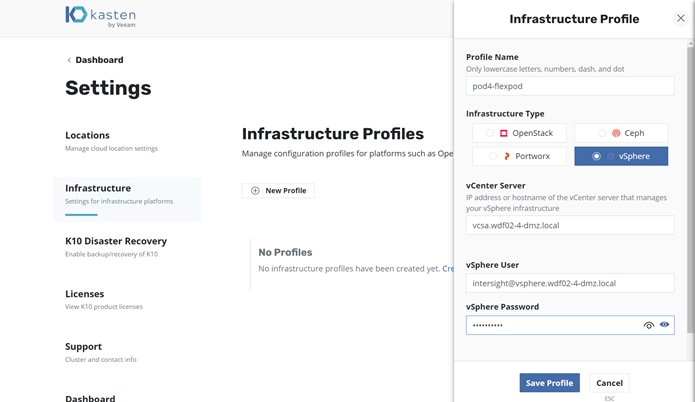This screenshot has width=695, height=402.
Task: Click 'View K10 product licenses' text
Action: [x=104, y=307]
